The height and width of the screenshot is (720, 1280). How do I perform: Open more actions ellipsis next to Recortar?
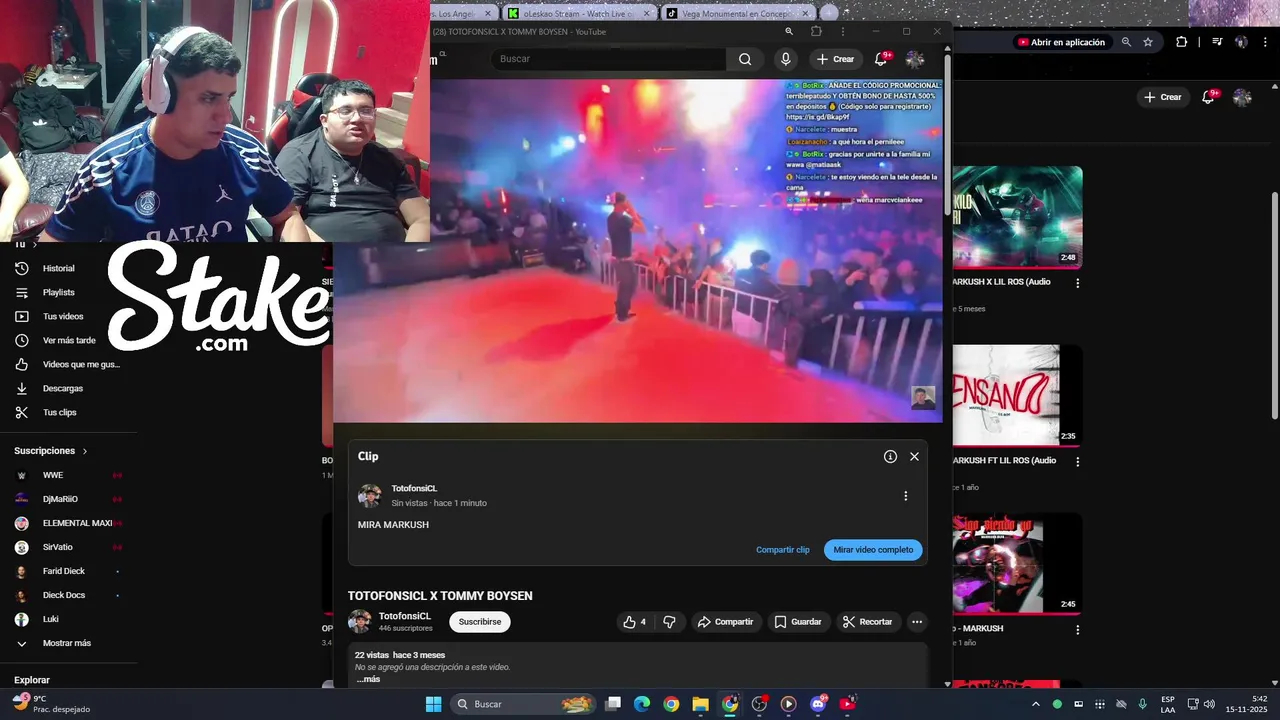point(917,622)
